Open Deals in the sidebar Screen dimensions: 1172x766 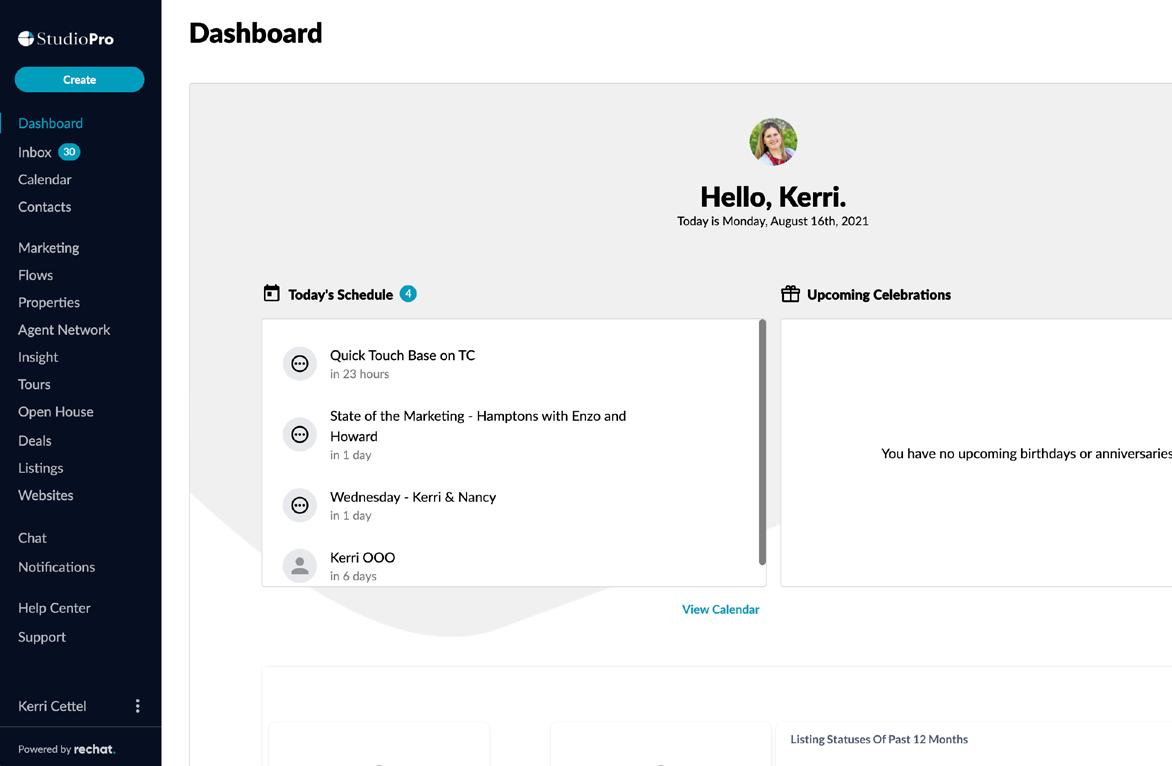34,441
